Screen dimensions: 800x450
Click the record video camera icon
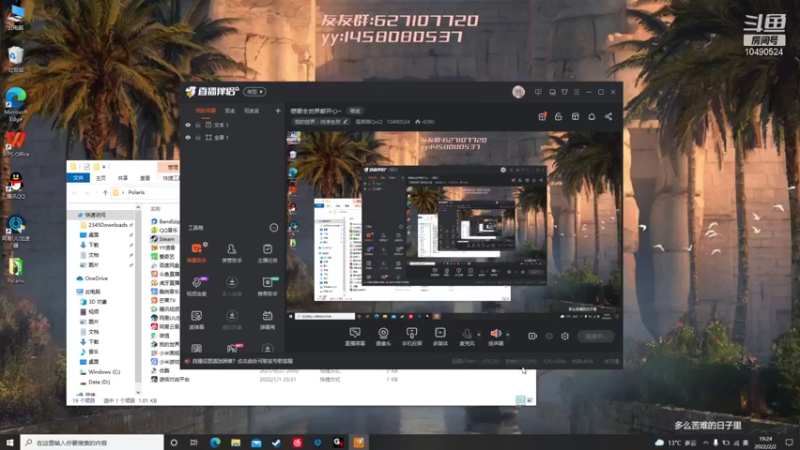tap(532, 336)
